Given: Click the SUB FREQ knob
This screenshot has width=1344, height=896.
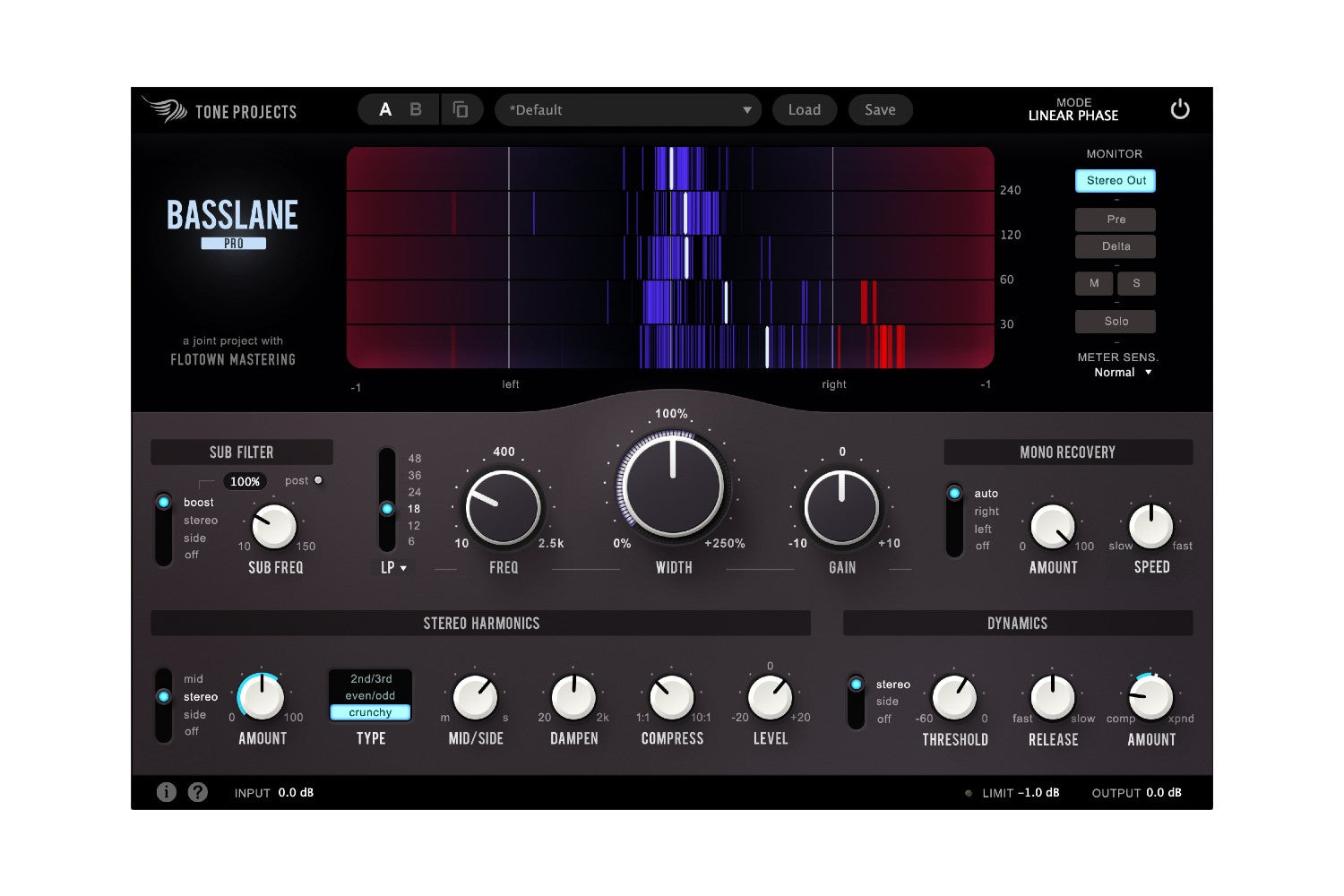Looking at the screenshot, I should (274, 527).
